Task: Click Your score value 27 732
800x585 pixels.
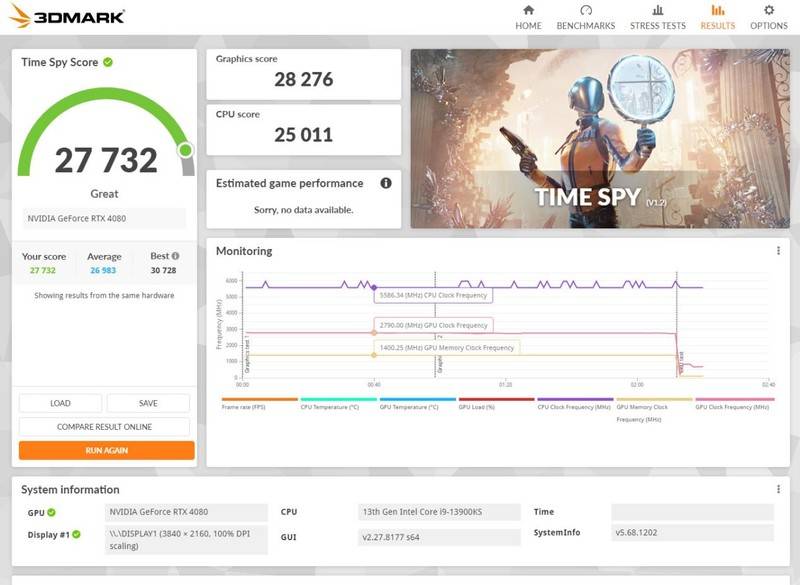Action: tap(43, 270)
